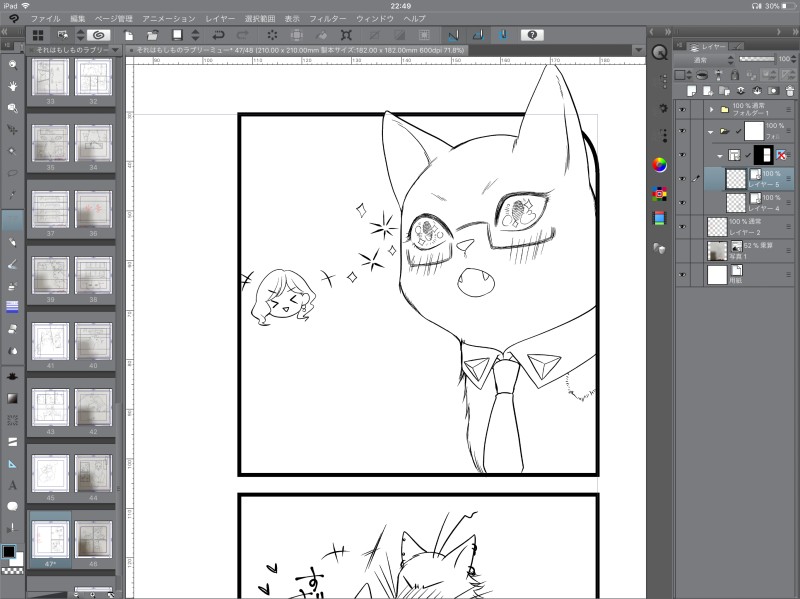Open the Color wheel palette
This screenshot has height=599, width=800.
[x=660, y=165]
